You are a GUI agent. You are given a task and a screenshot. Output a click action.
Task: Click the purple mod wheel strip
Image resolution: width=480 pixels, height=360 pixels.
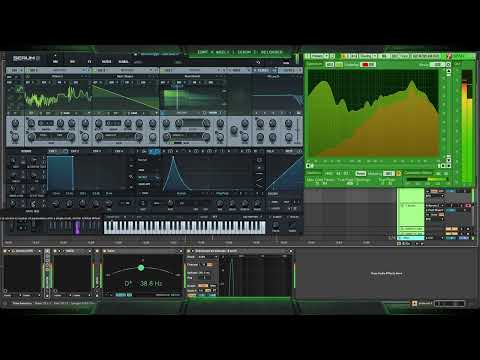(77, 227)
